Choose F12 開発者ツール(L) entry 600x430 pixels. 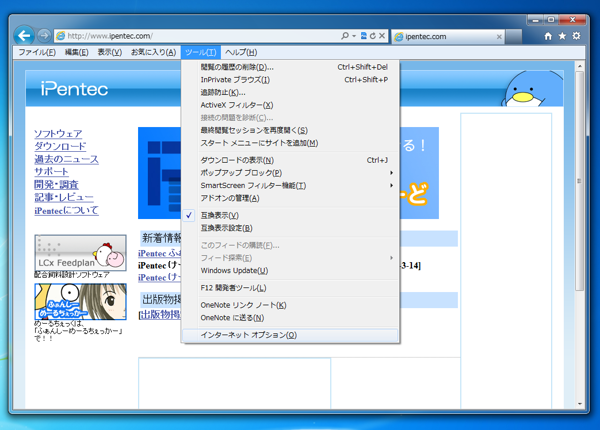(291, 288)
